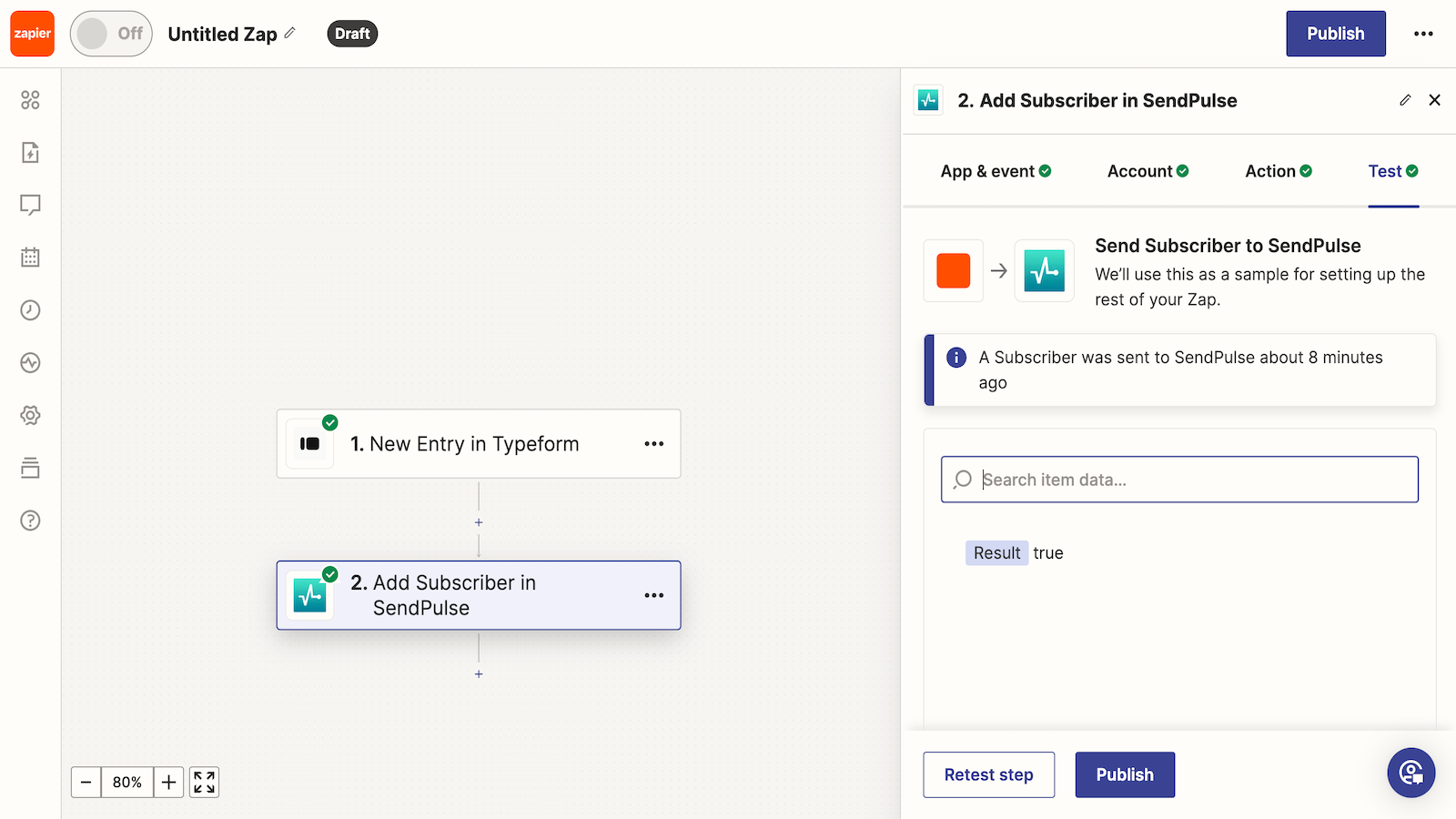The image size is (1456, 819).
Task: Open options menu for SendPulse step
Action: pos(653,595)
